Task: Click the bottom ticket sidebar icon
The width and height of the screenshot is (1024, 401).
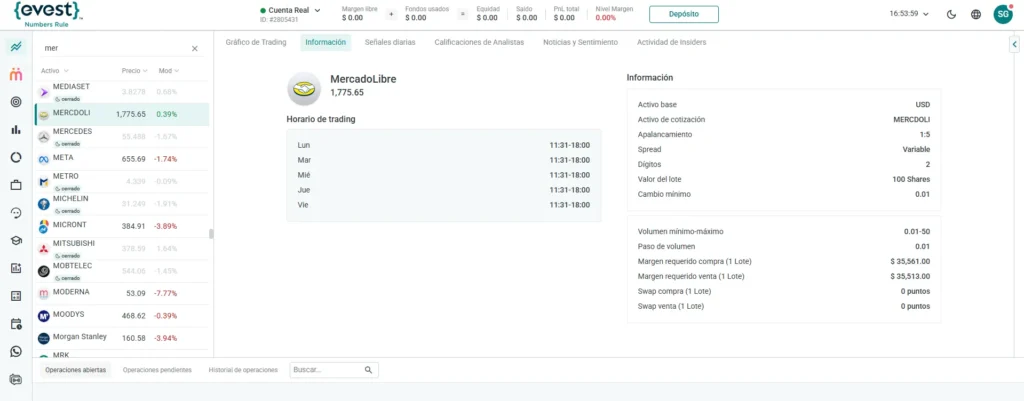Action: (x=16, y=379)
